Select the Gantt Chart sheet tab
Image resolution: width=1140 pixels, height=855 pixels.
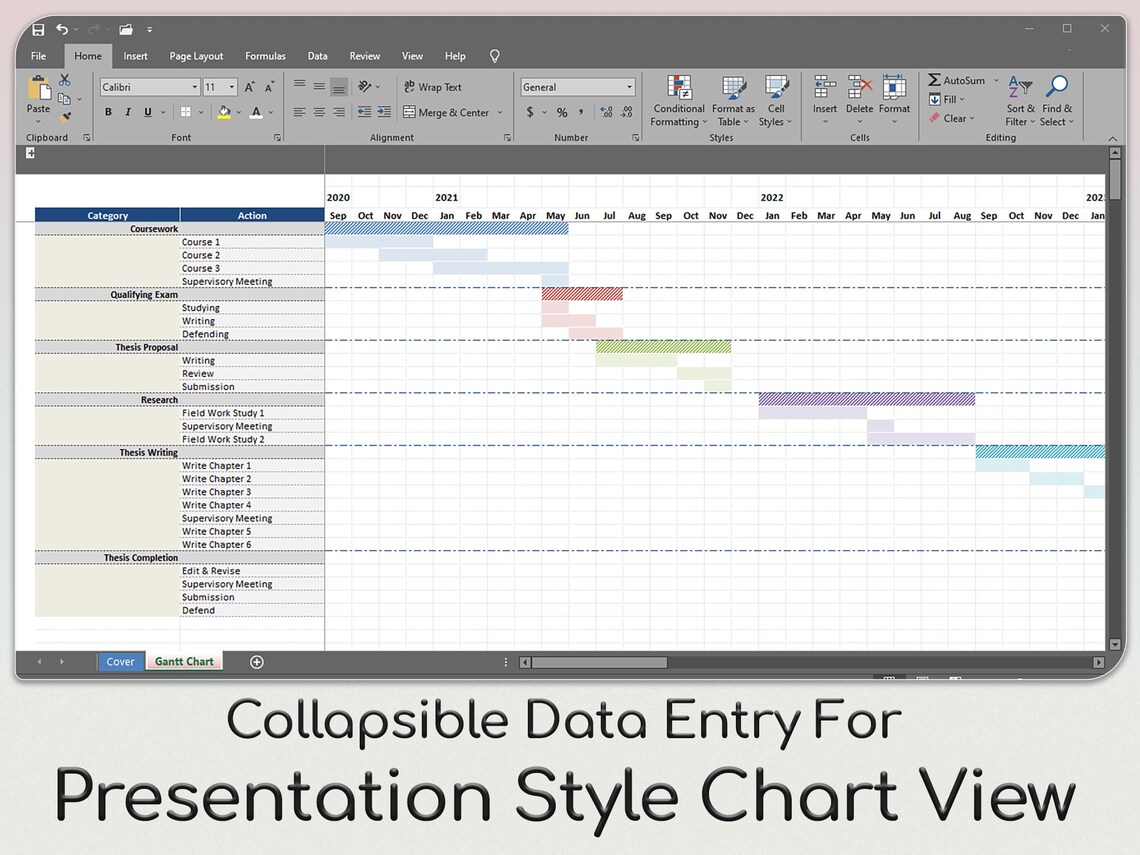[x=184, y=662]
